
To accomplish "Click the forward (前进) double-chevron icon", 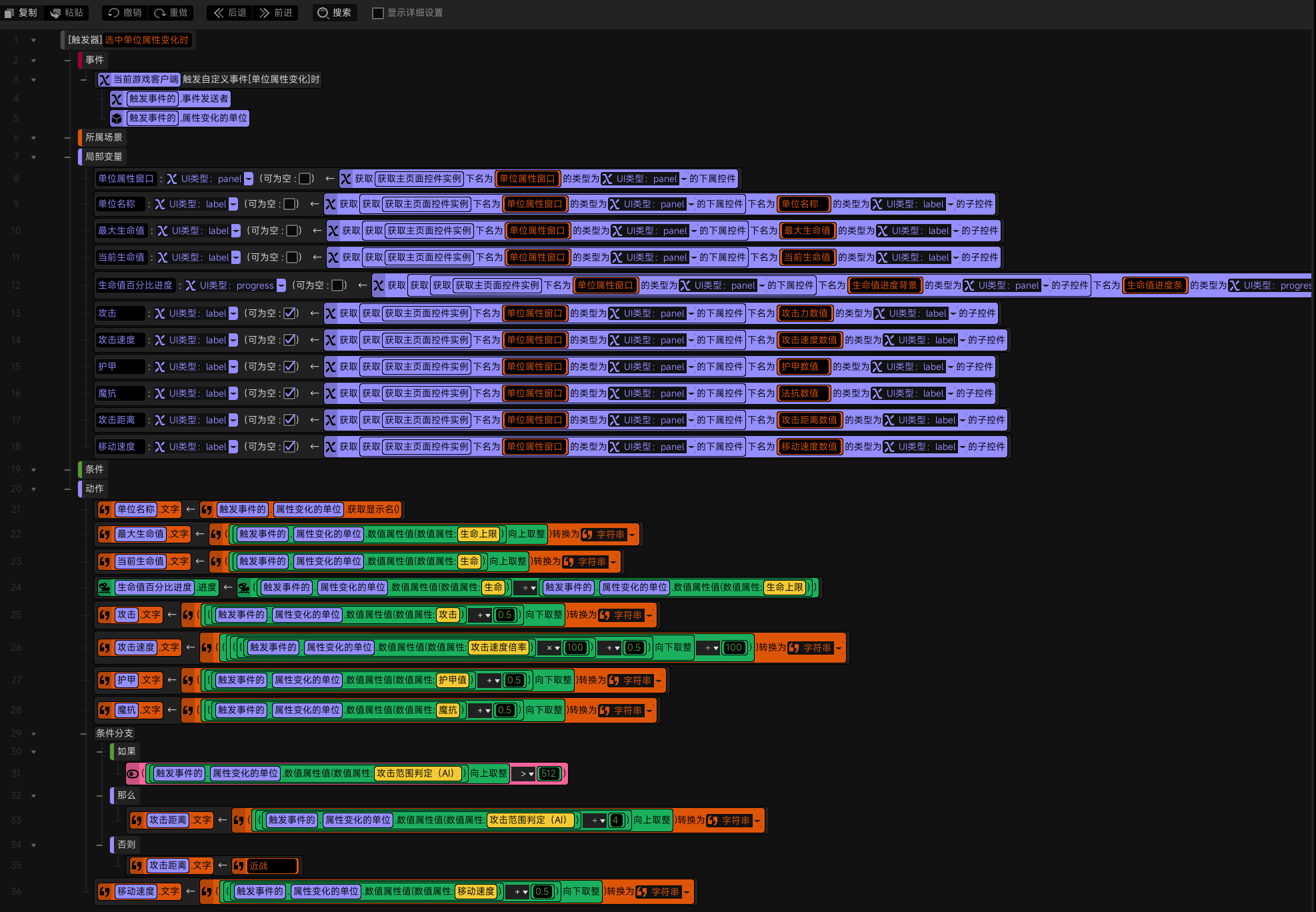I will pos(265,13).
